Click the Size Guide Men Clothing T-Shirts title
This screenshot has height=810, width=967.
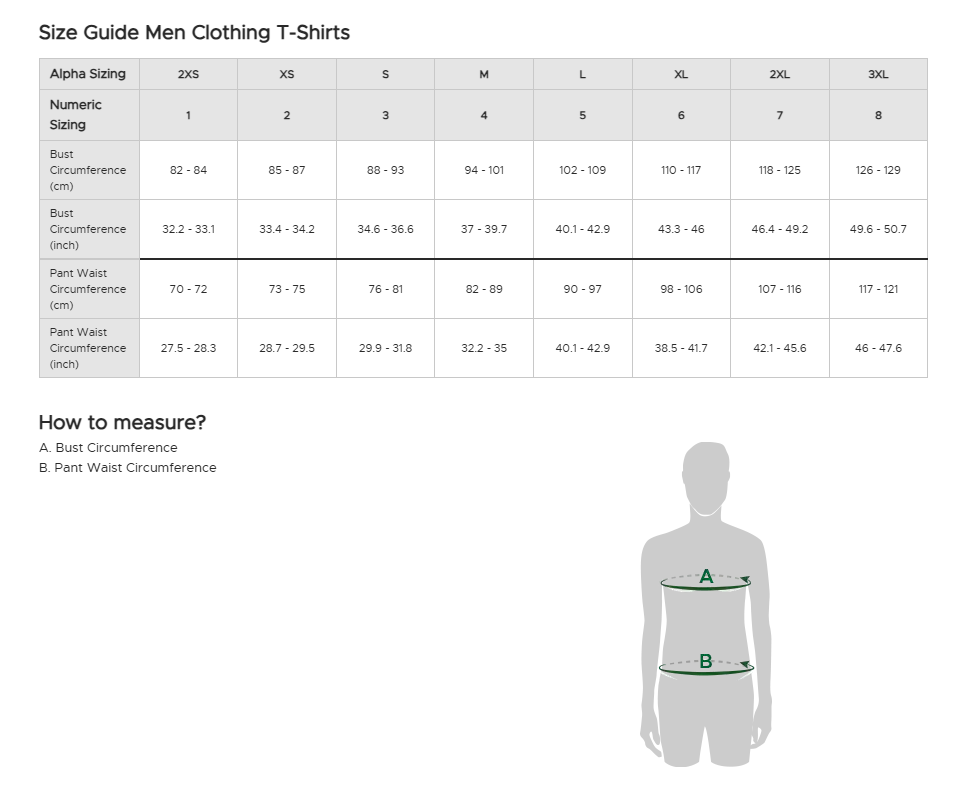click(x=194, y=33)
